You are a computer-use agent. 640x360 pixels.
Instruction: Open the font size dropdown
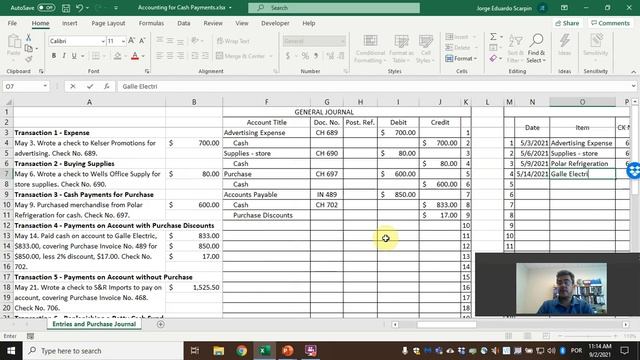[123, 41]
